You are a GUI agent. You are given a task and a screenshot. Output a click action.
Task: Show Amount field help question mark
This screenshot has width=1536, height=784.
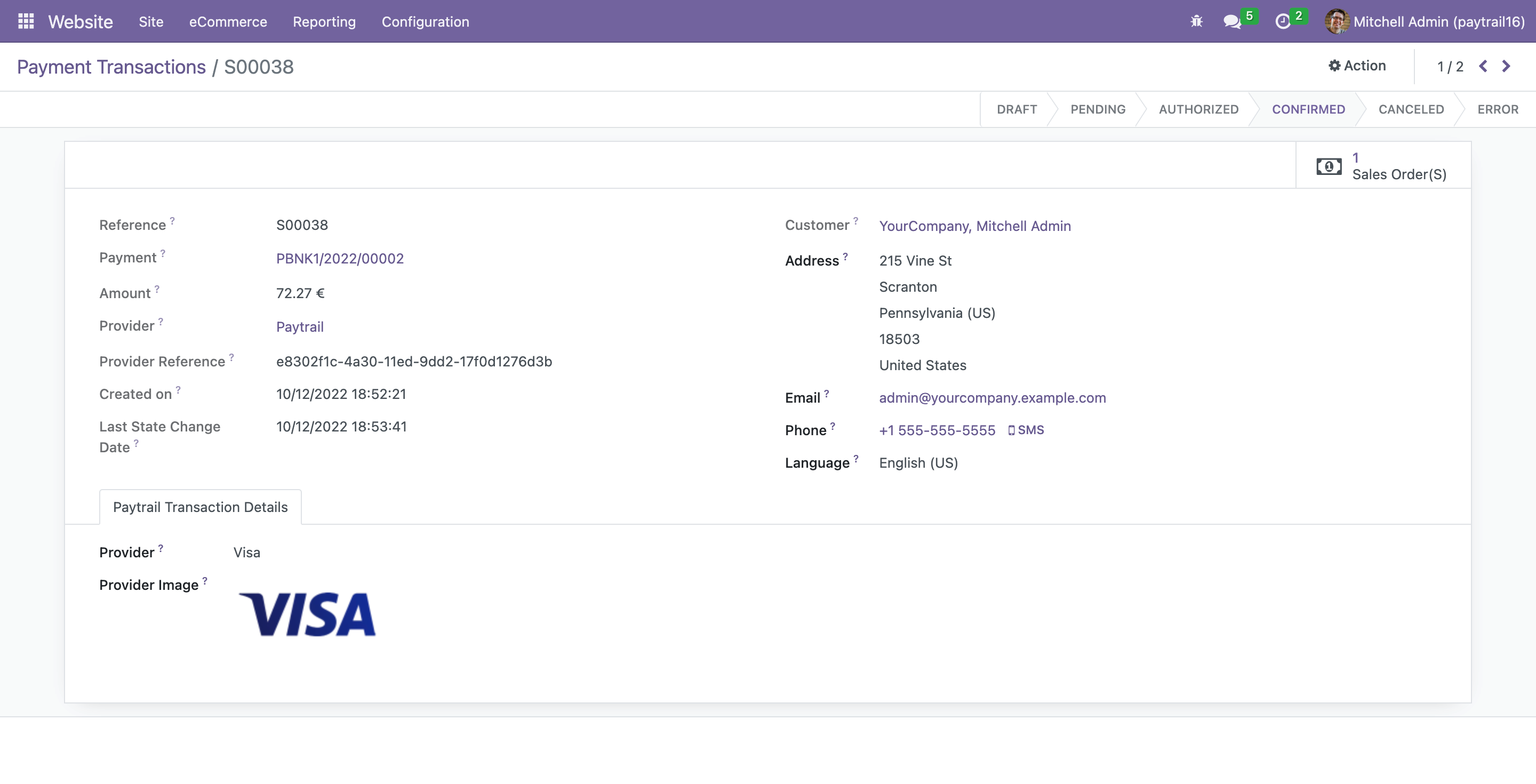pyautogui.click(x=157, y=289)
